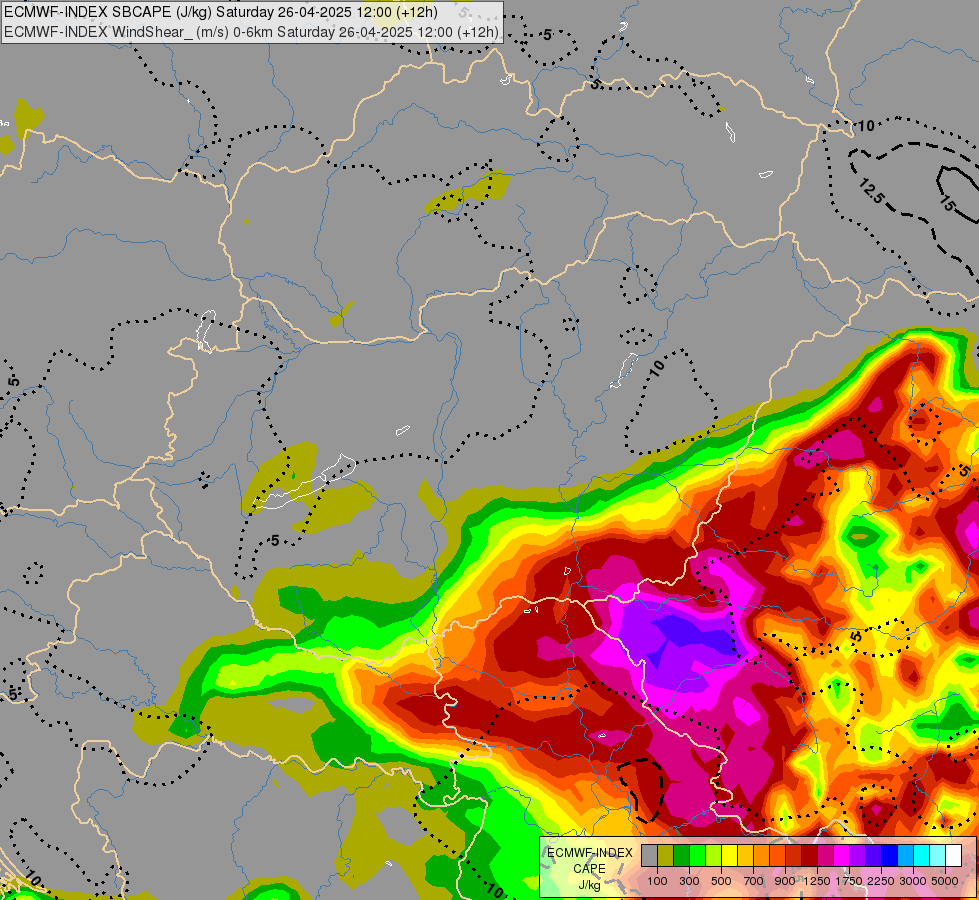
Task: Select the bright green legend swatch after 300
Action: (697, 856)
